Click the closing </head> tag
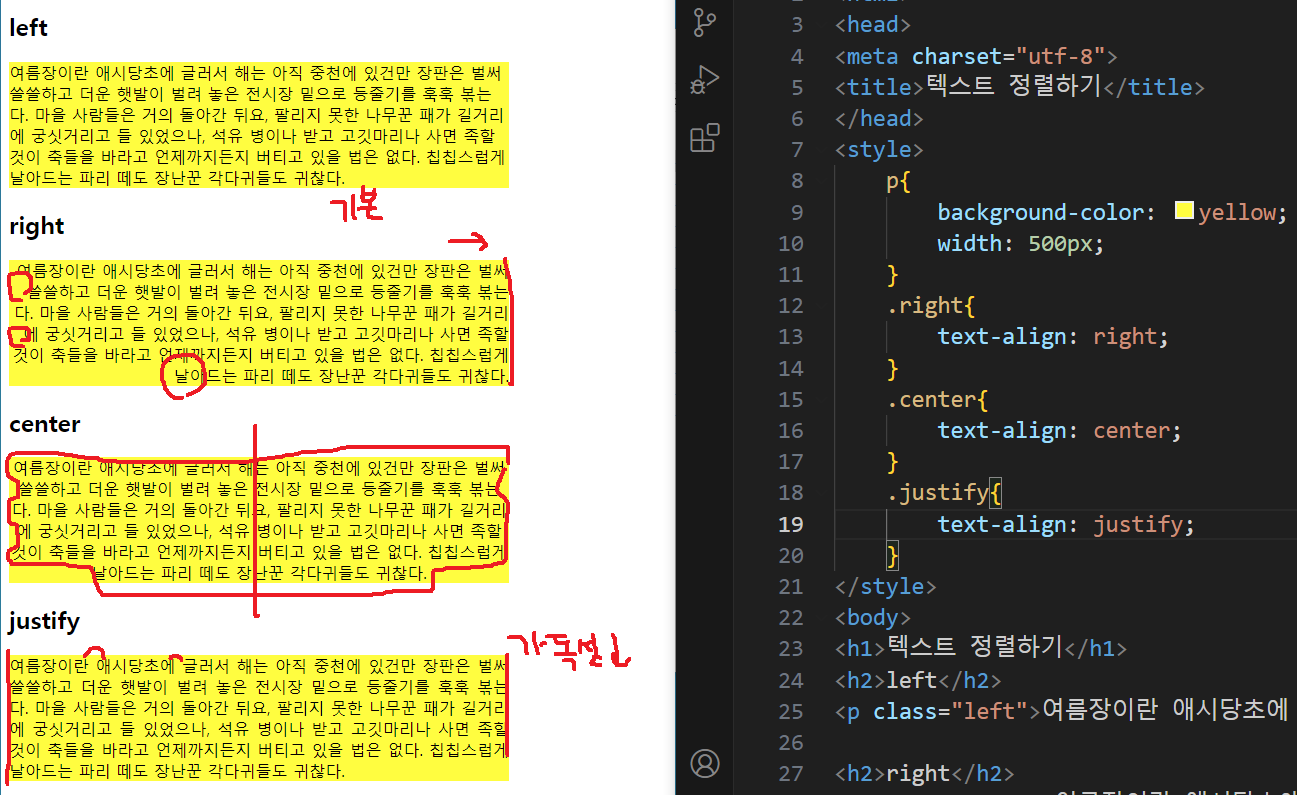The width and height of the screenshot is (1297, 795). [x=880, y=118]
